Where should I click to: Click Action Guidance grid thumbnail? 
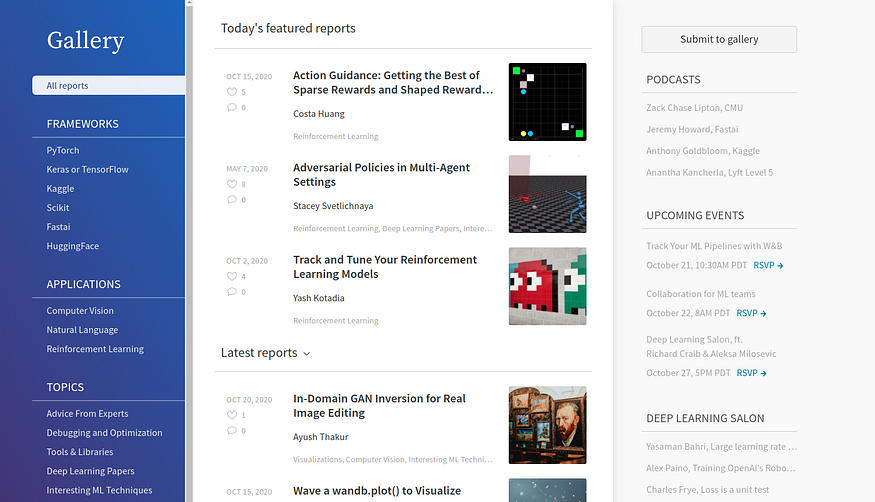pyautogui.click(x=547, y=102)
